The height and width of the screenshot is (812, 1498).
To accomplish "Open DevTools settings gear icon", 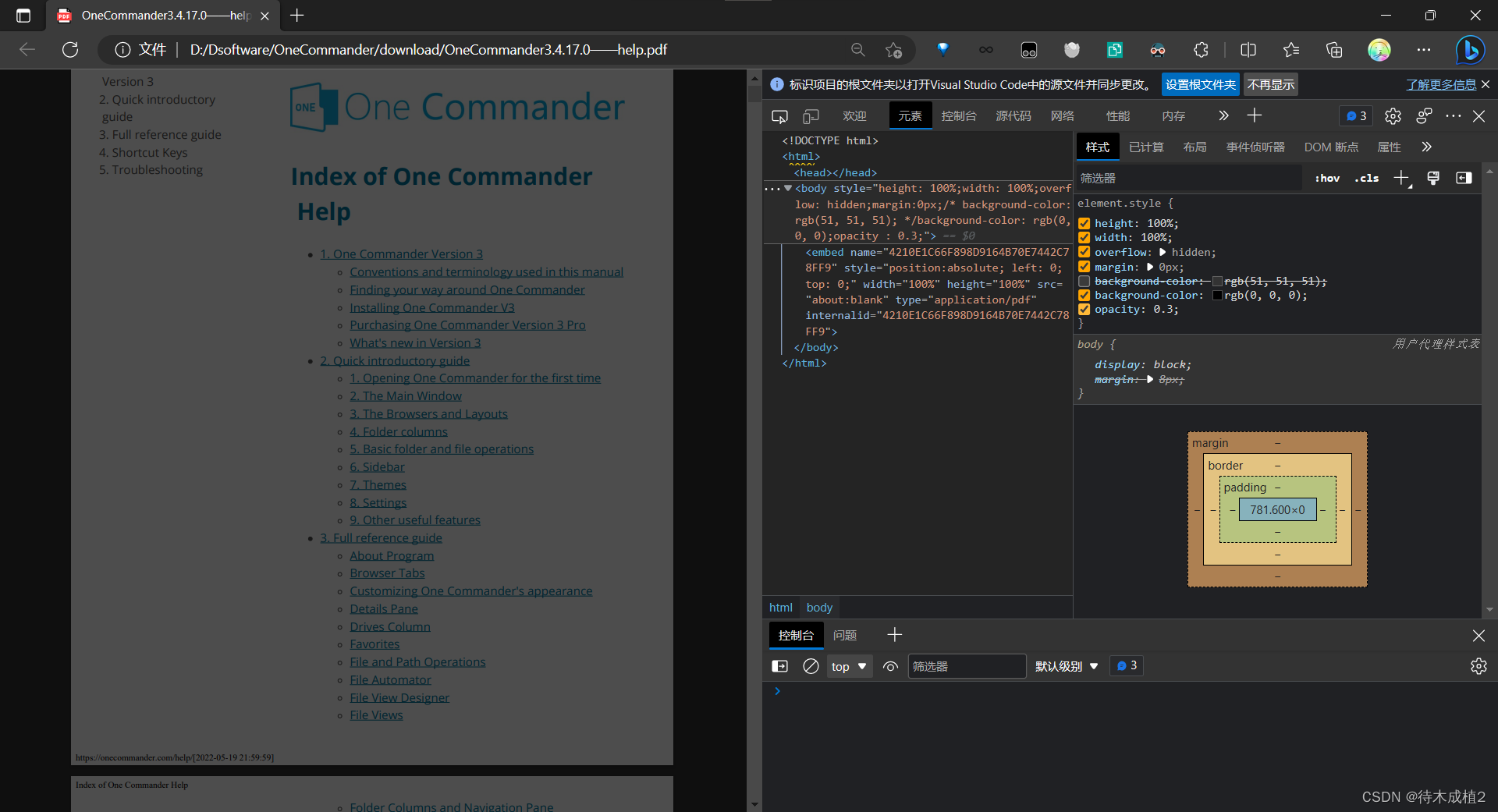I will (x=1393, y=116).
